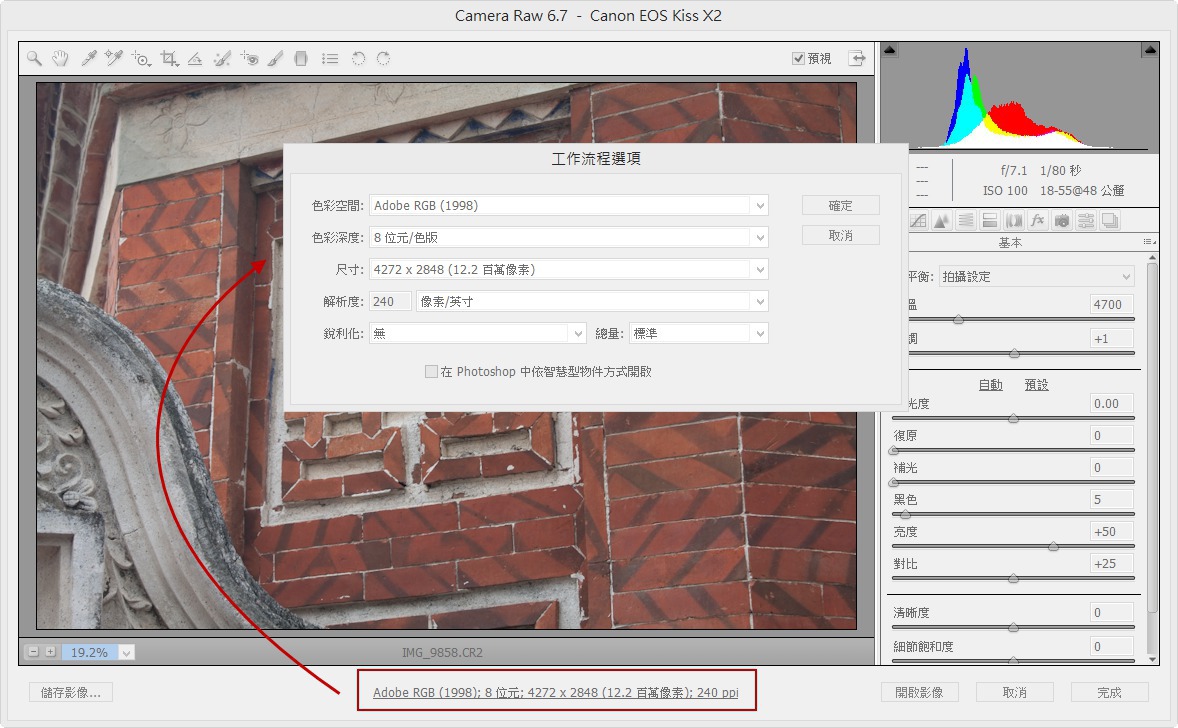Screen dimensions: 1178x728
Task: Select the Crop tool
Action: [169, 58]
